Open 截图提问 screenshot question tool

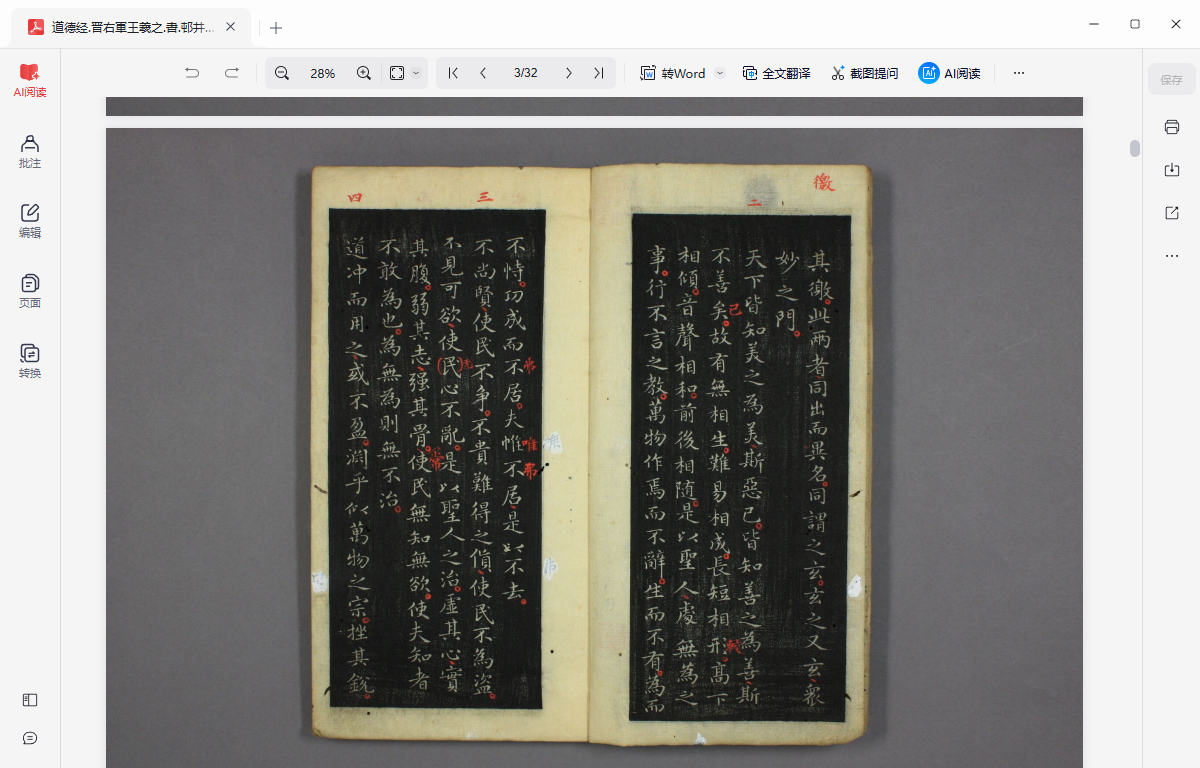(x=865, y=73)
